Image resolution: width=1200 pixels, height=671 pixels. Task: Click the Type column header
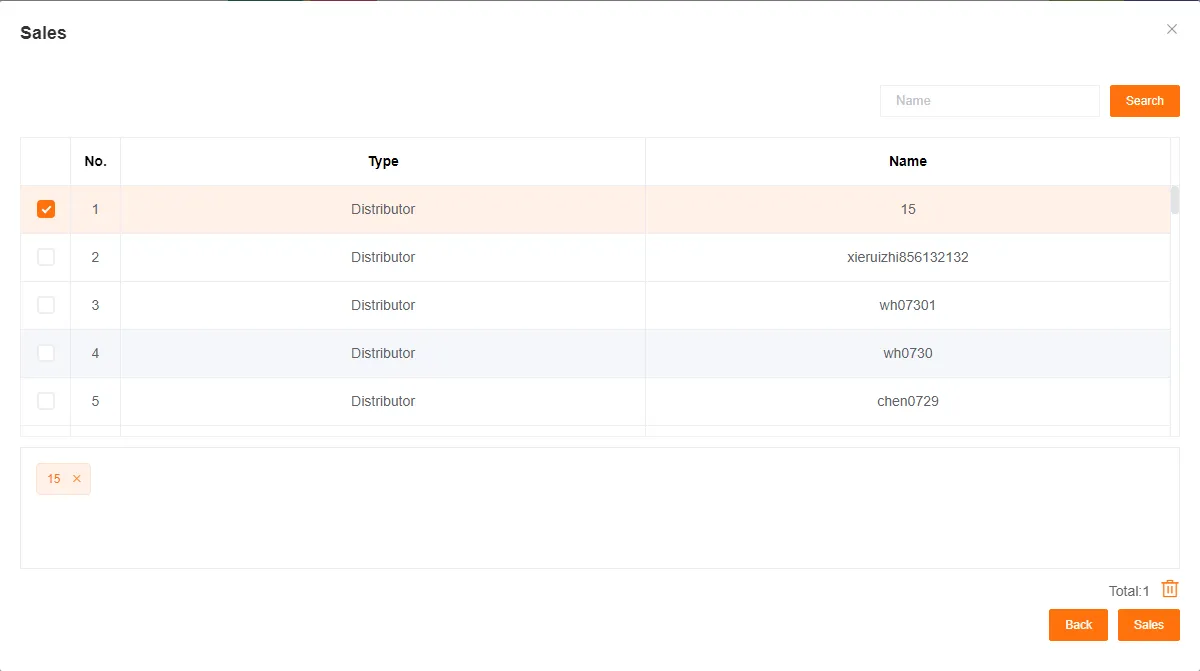coord(383,161)
